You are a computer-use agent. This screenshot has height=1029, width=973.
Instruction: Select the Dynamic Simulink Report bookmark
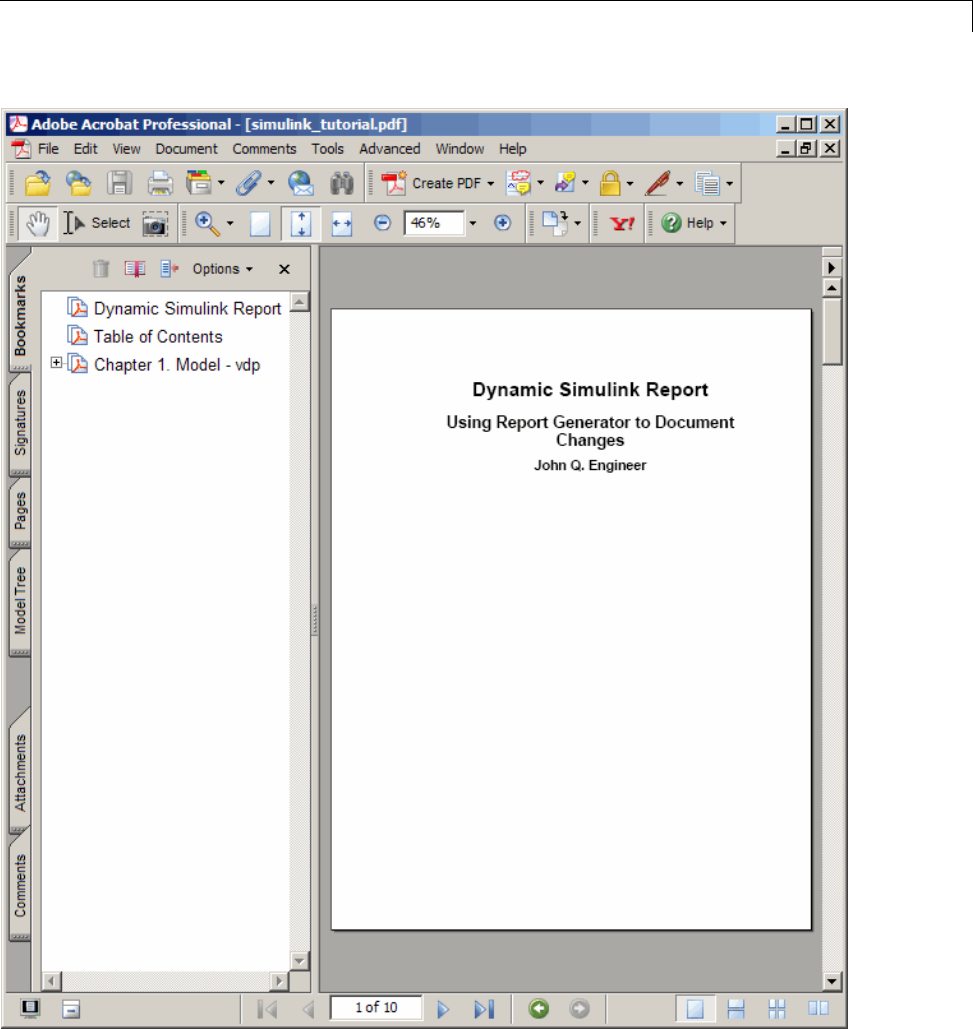point(187,308)
